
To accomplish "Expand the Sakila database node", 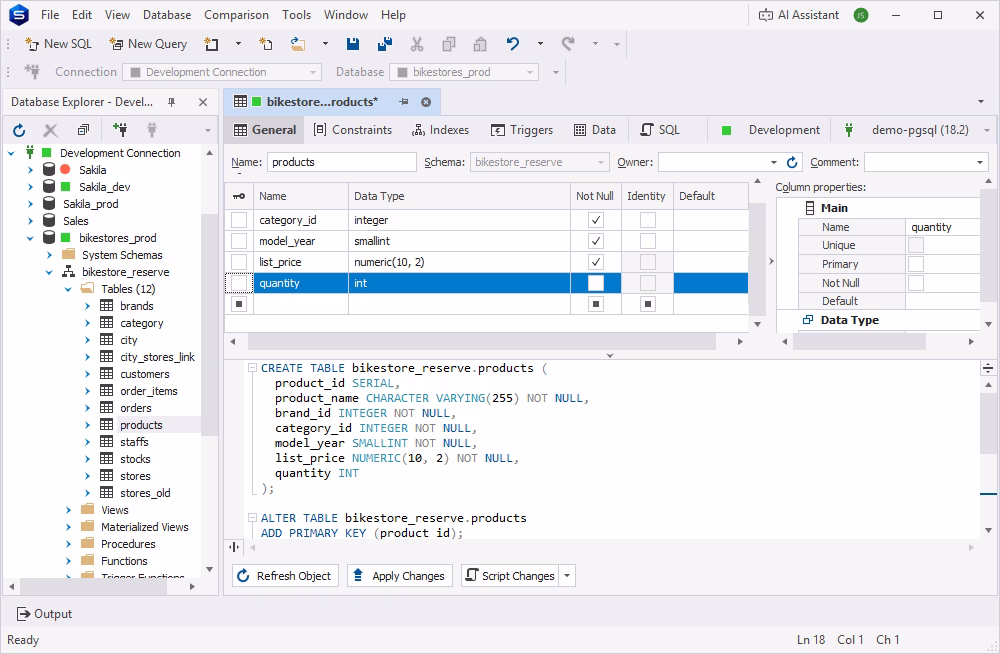I will [30, 170].
